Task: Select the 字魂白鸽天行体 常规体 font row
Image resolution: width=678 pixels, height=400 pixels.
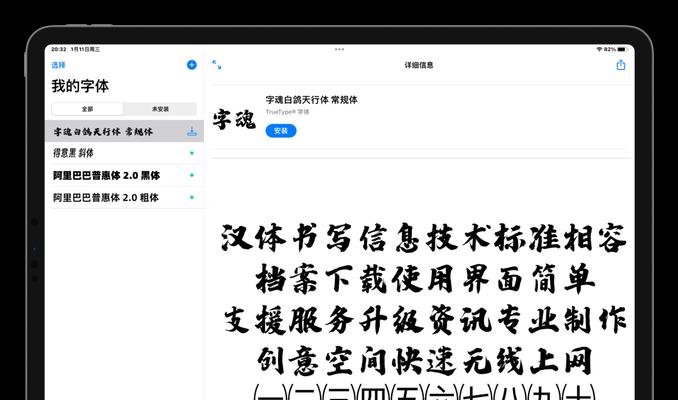Action: [x=124, y=131]
